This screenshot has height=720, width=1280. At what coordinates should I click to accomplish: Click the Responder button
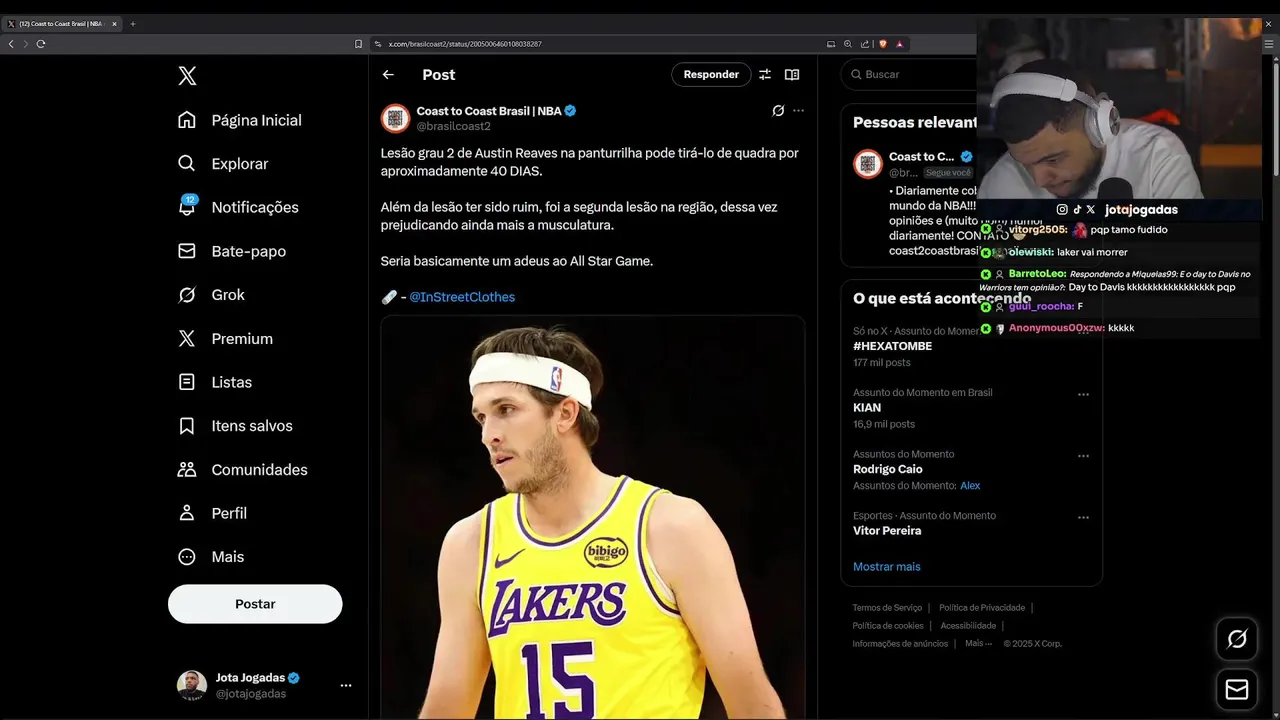711,75
